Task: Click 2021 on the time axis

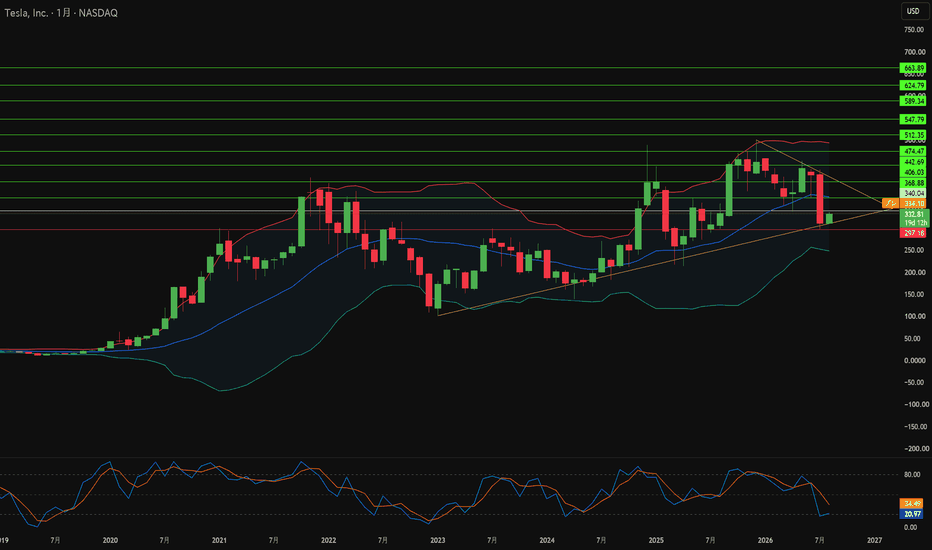Action: (219, 540)
